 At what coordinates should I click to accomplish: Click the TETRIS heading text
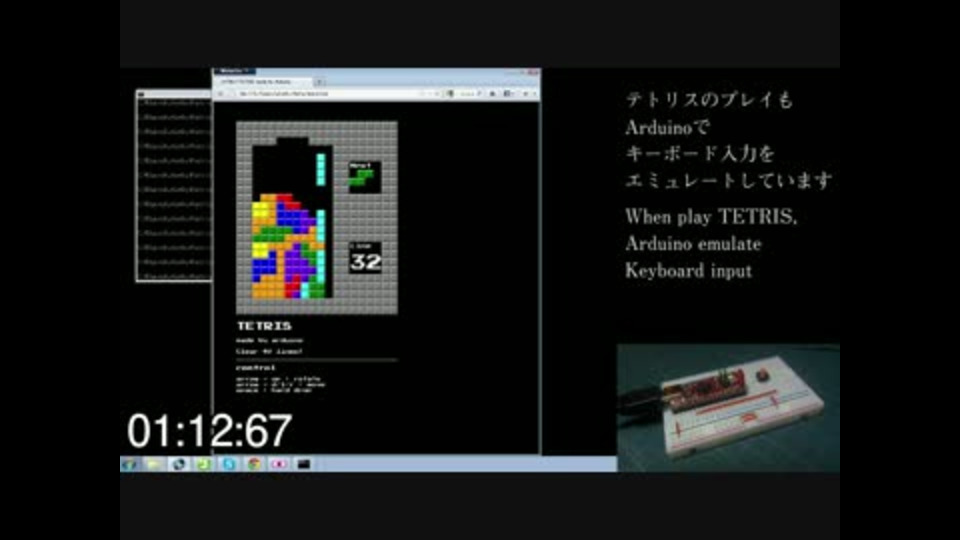[264, 326]
